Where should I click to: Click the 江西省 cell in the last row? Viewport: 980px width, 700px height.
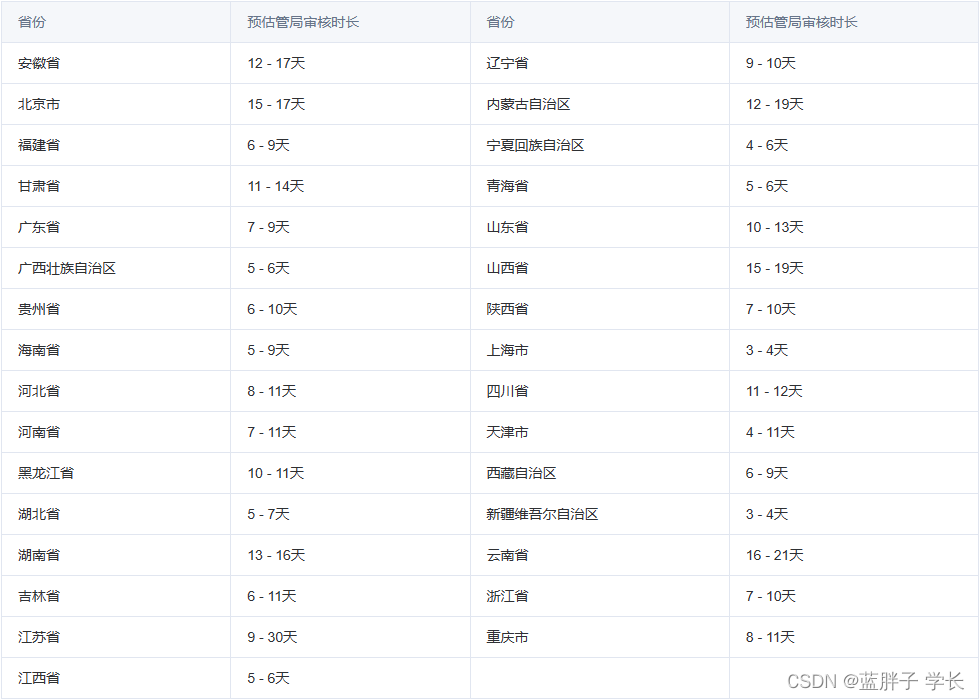pos(39,678)
